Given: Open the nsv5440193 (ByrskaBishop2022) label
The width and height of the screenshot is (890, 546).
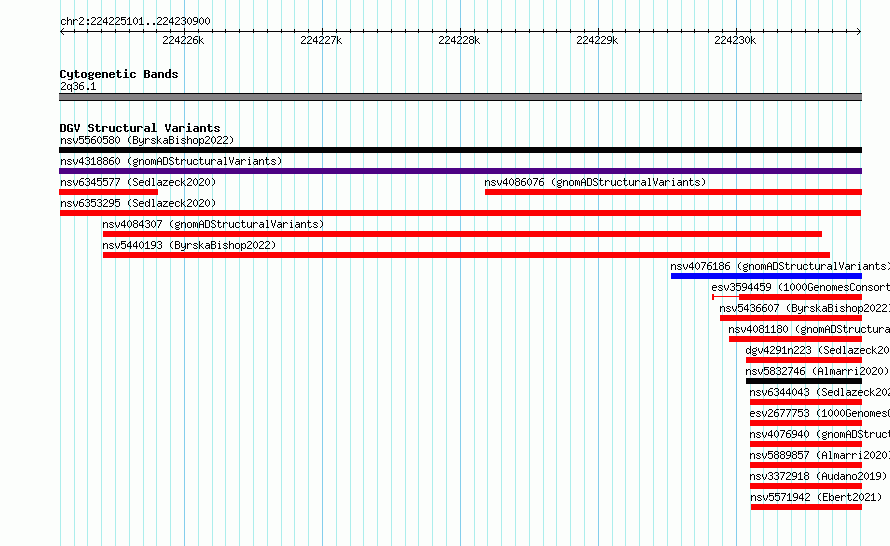Looking at the screenshot, I should point(189,245).
